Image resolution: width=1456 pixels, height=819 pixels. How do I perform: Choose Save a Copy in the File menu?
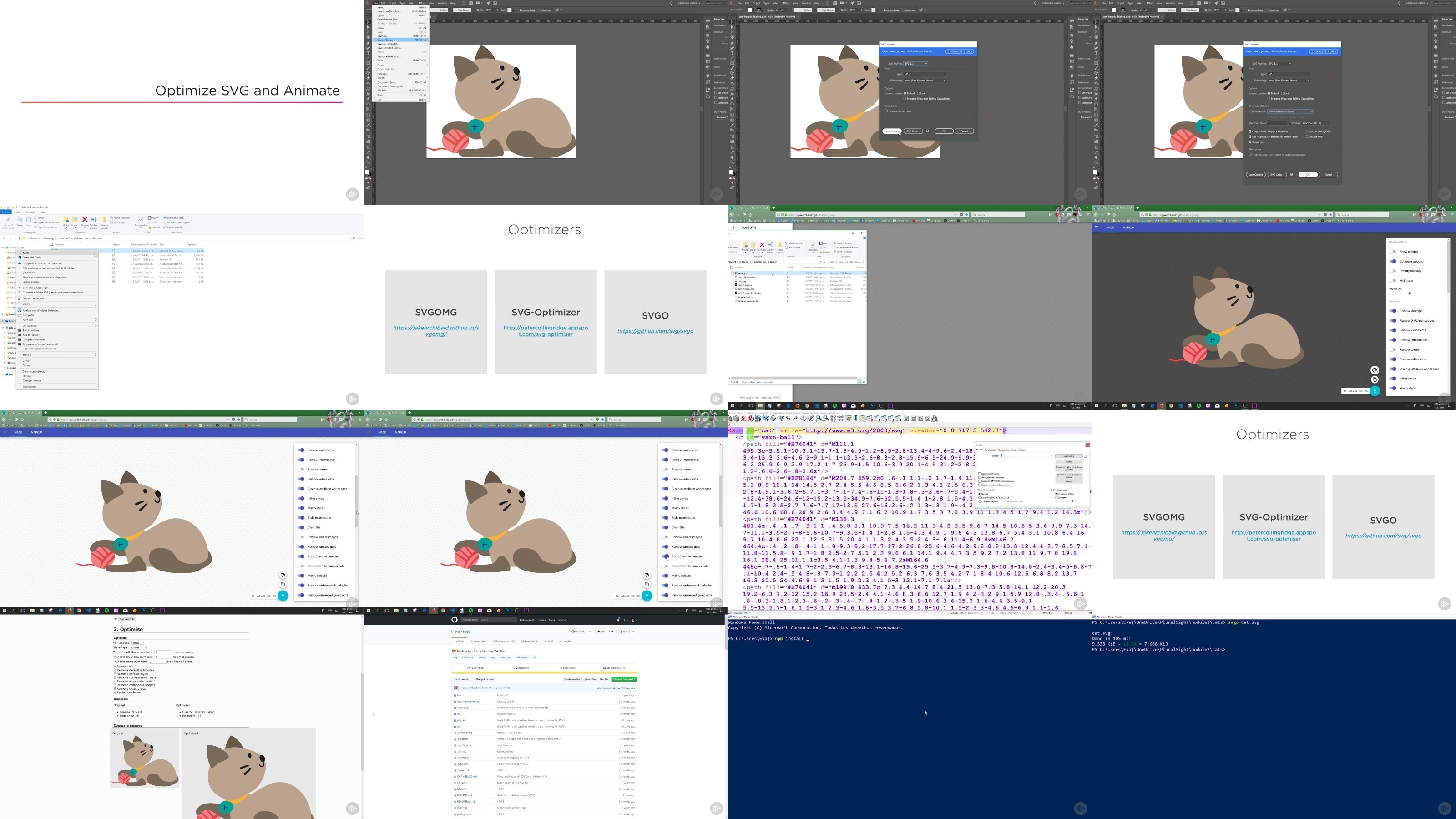(x=402, y=40)
